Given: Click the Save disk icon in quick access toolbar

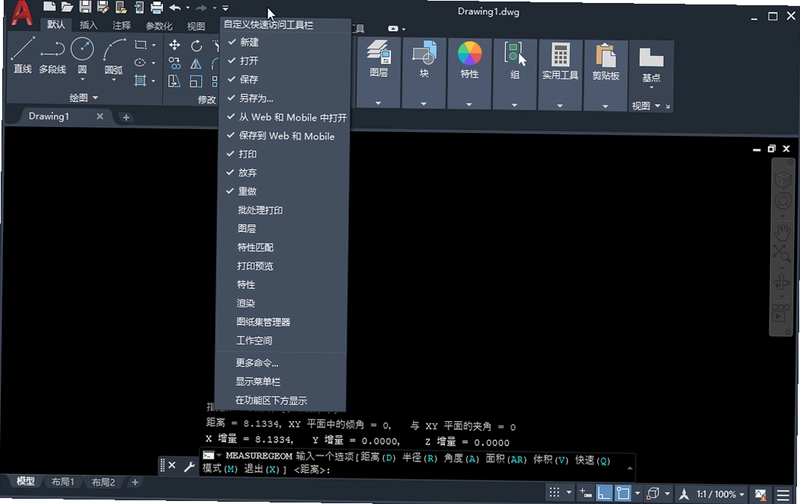Looking at the screenshot, I should coord(85,7).
